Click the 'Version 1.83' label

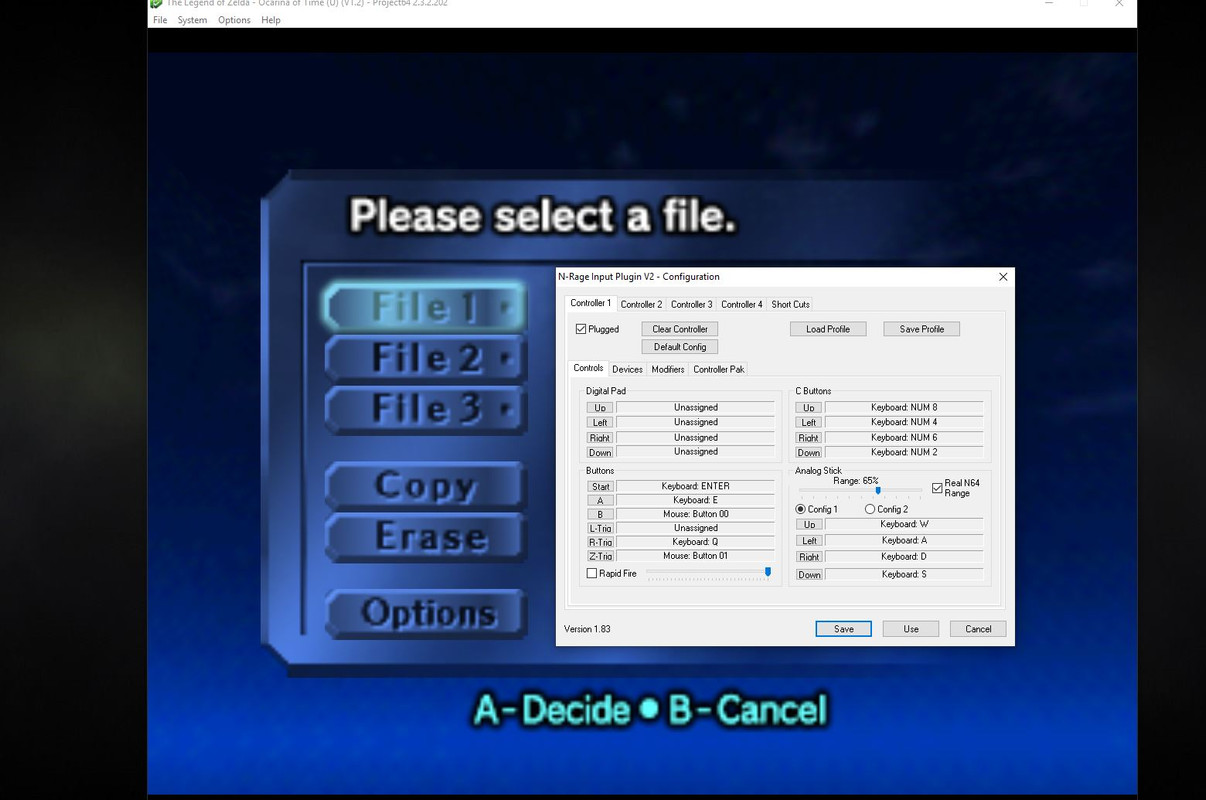[587, 629]
